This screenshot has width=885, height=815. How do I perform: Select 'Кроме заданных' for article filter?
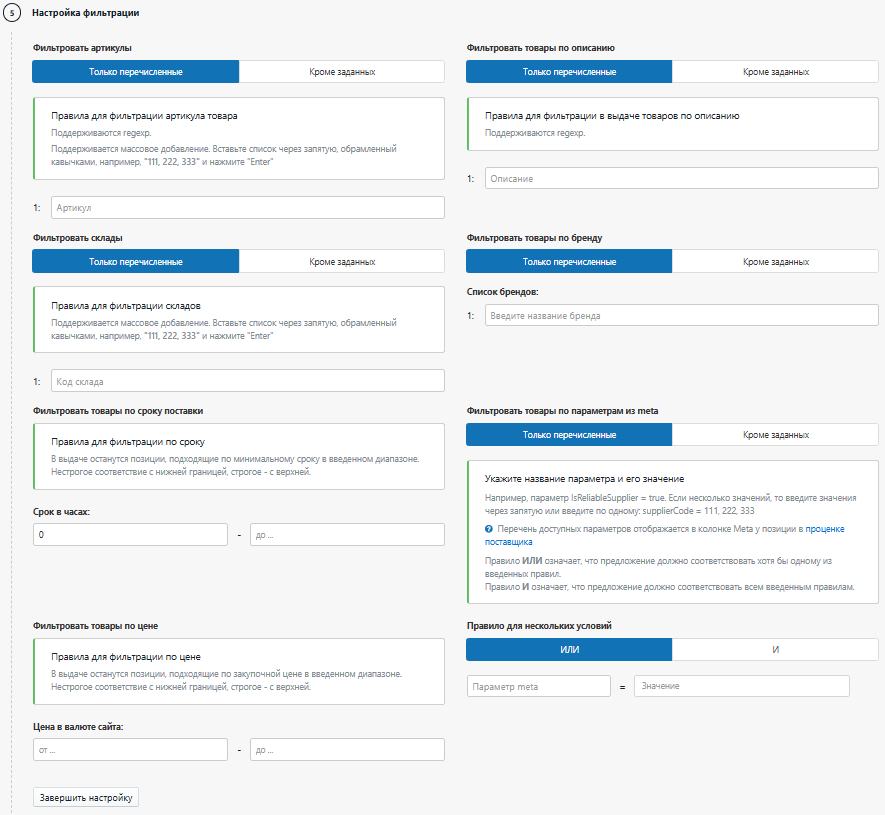pyautogui.click(x=342, y=72)
